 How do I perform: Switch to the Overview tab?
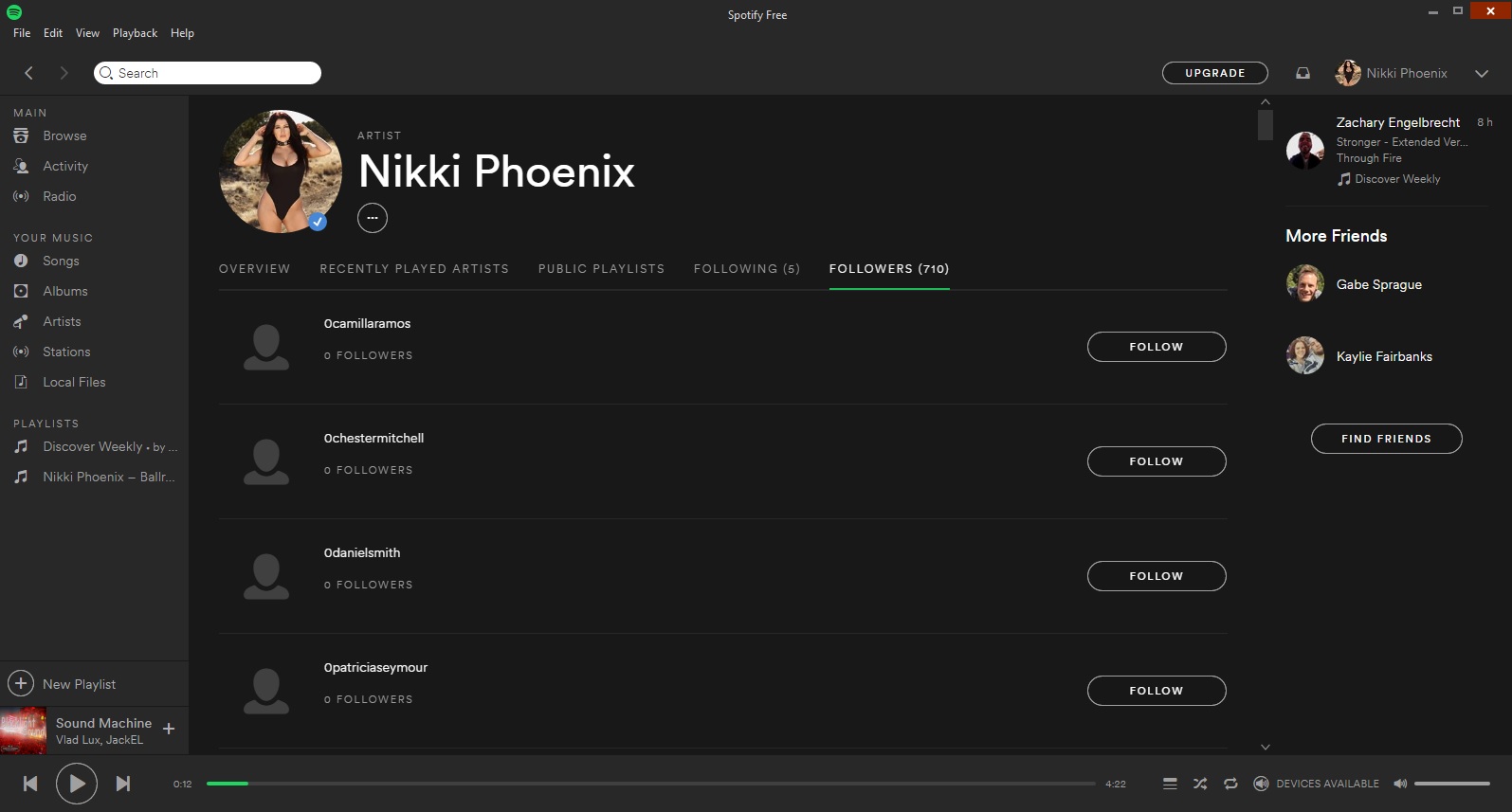click(x=255, y=269)
